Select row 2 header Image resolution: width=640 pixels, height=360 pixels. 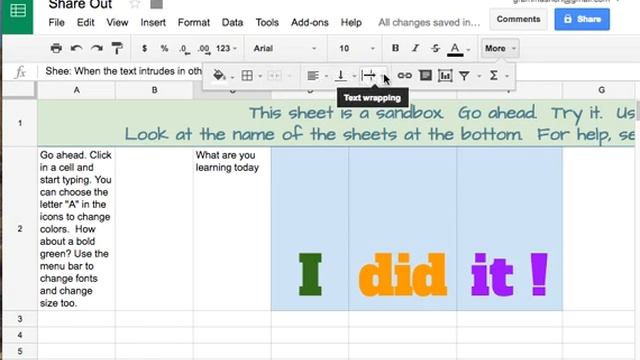tap(20, 229)
